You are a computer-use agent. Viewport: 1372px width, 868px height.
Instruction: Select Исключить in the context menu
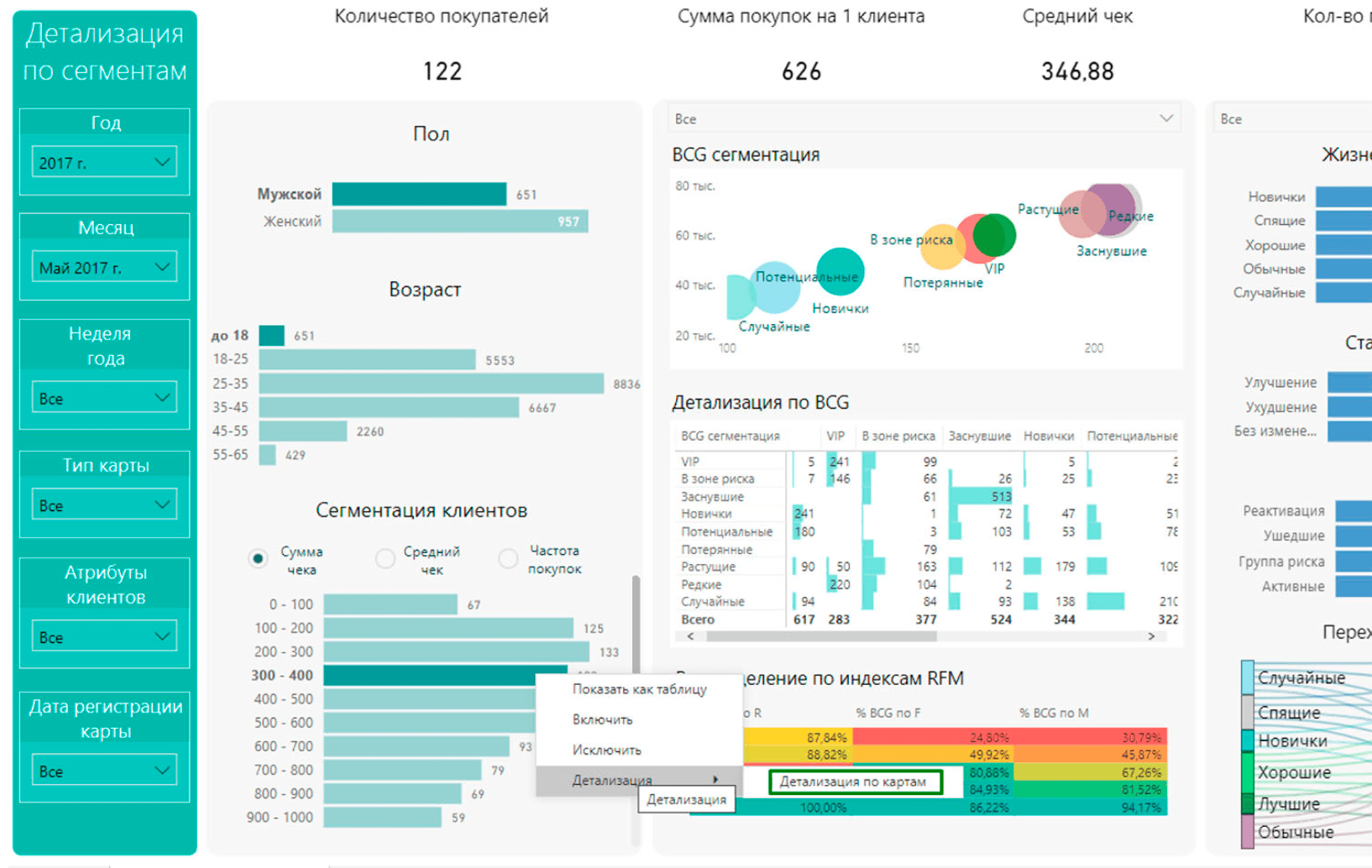pos(606,750)
